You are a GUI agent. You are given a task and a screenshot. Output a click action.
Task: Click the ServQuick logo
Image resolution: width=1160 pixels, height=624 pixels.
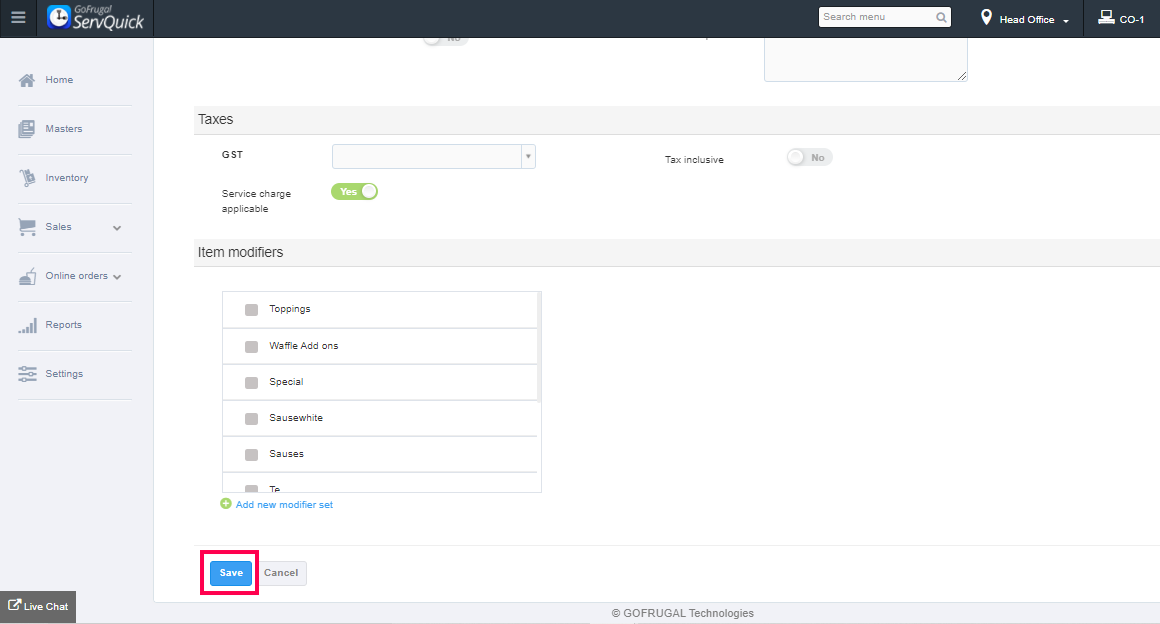point(95,18)
